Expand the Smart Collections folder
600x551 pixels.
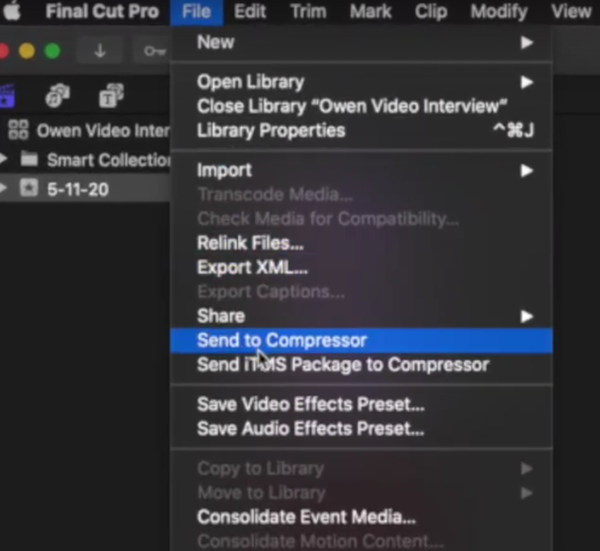pyautogui.click(x=3, y=158)
